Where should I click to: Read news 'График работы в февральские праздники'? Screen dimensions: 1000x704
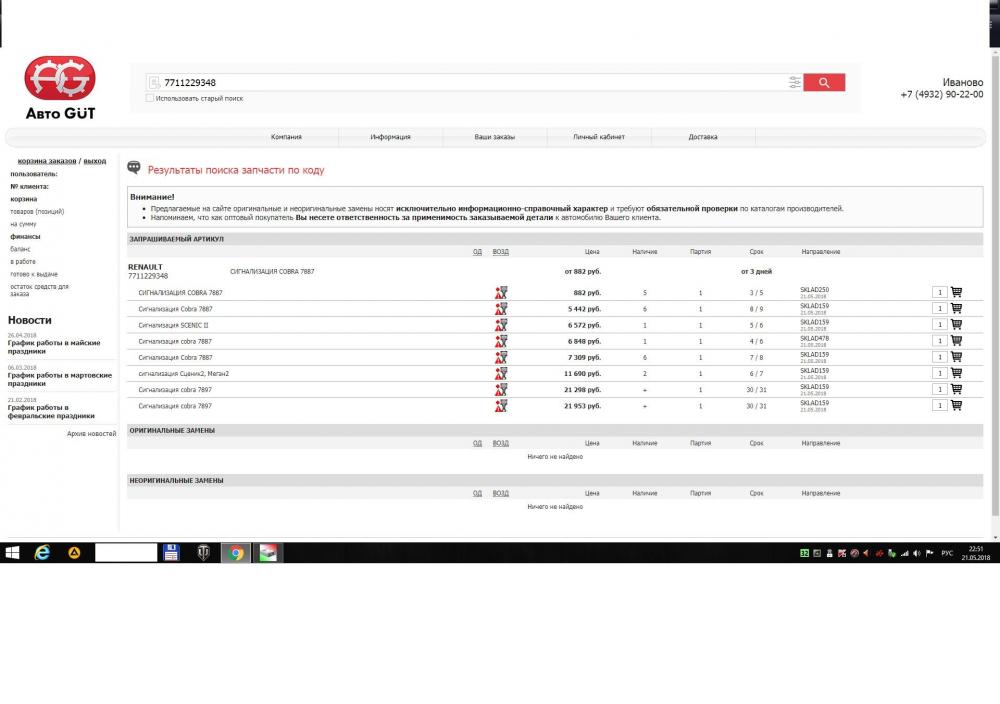point(51,411)
